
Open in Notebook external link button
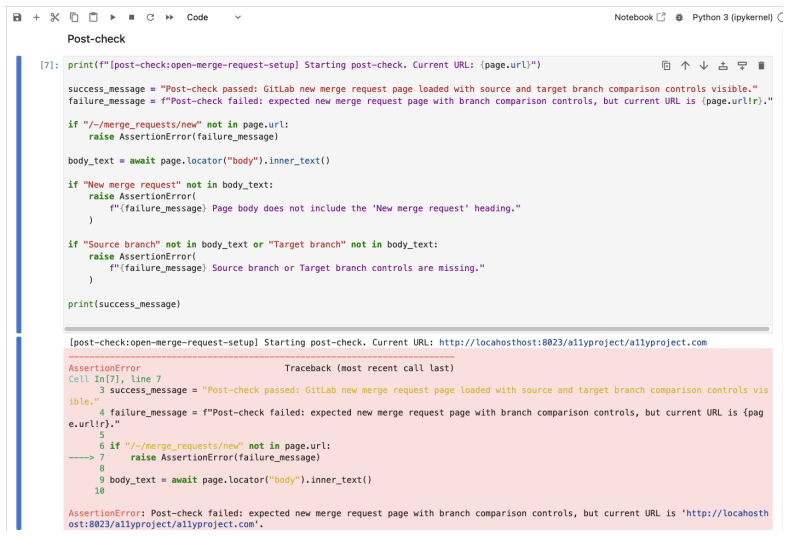(640, 17)
